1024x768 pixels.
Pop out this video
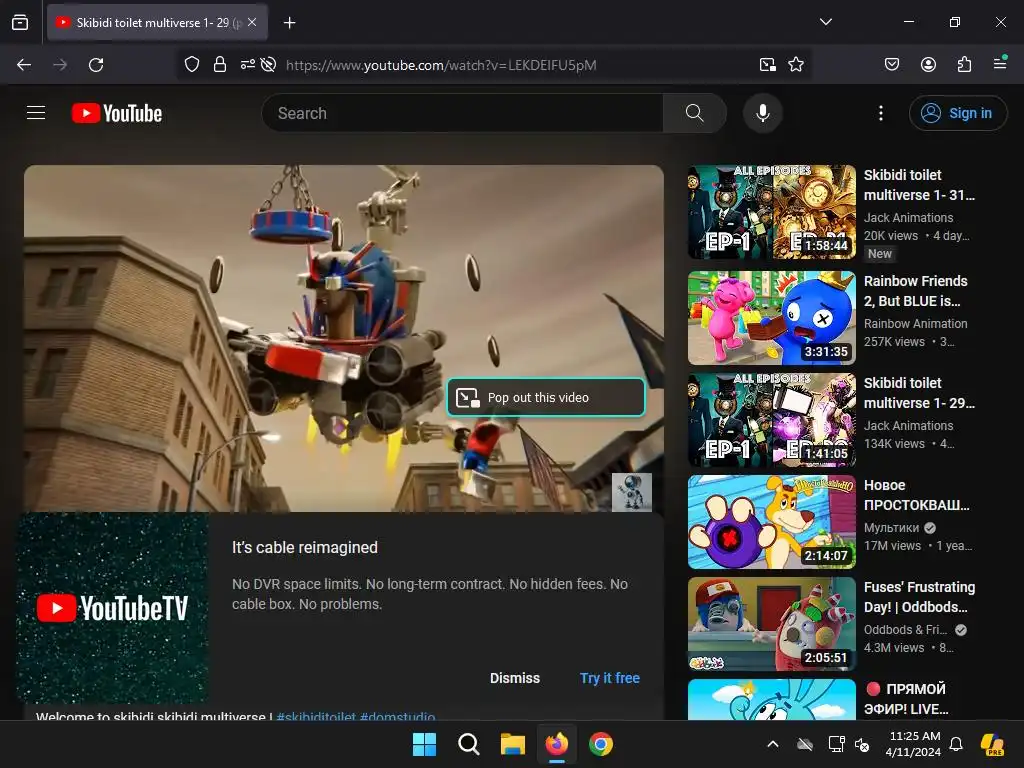[546, 397]
